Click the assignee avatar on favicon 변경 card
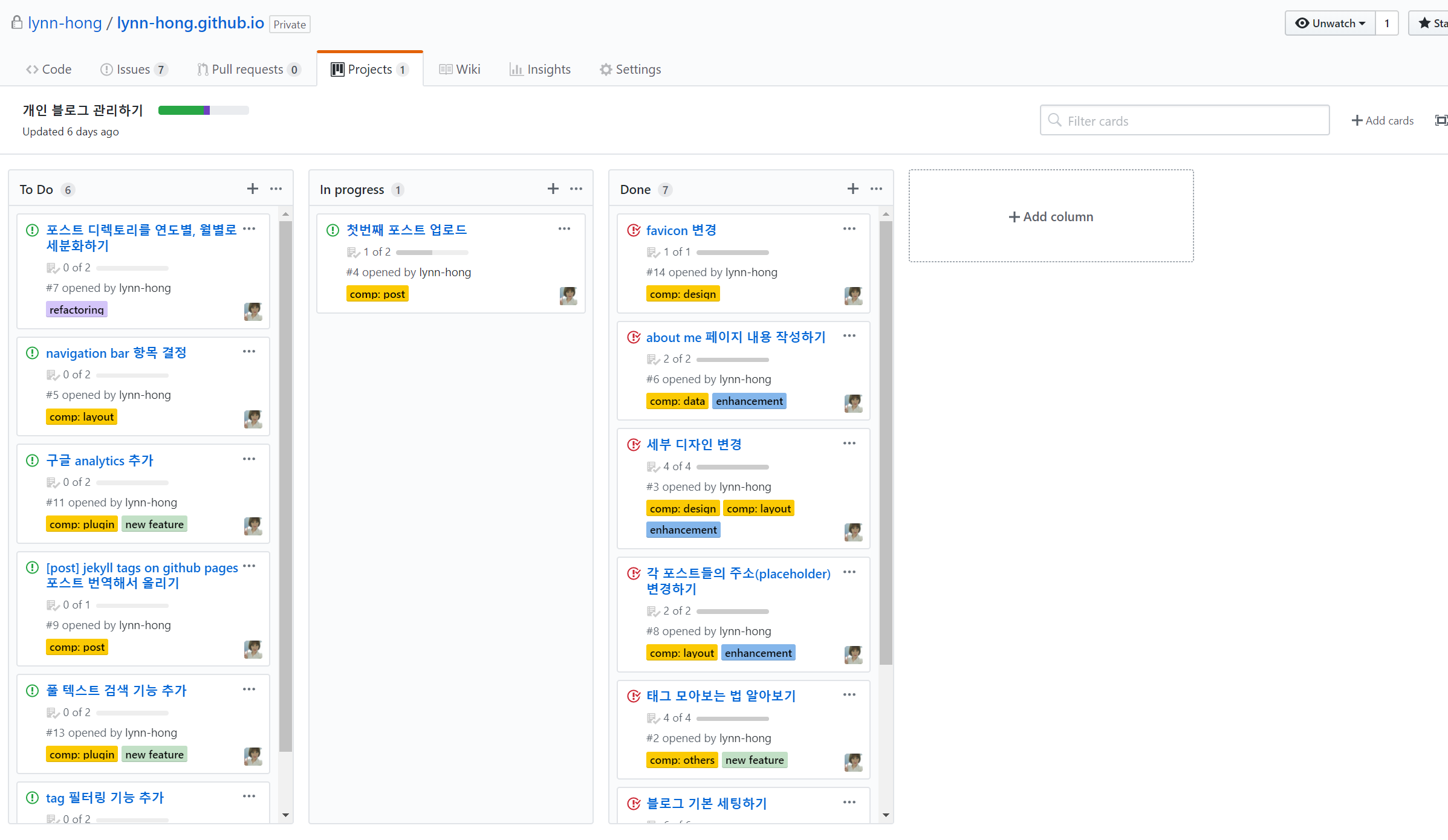The image size is (1448, 840). [853, 296]
